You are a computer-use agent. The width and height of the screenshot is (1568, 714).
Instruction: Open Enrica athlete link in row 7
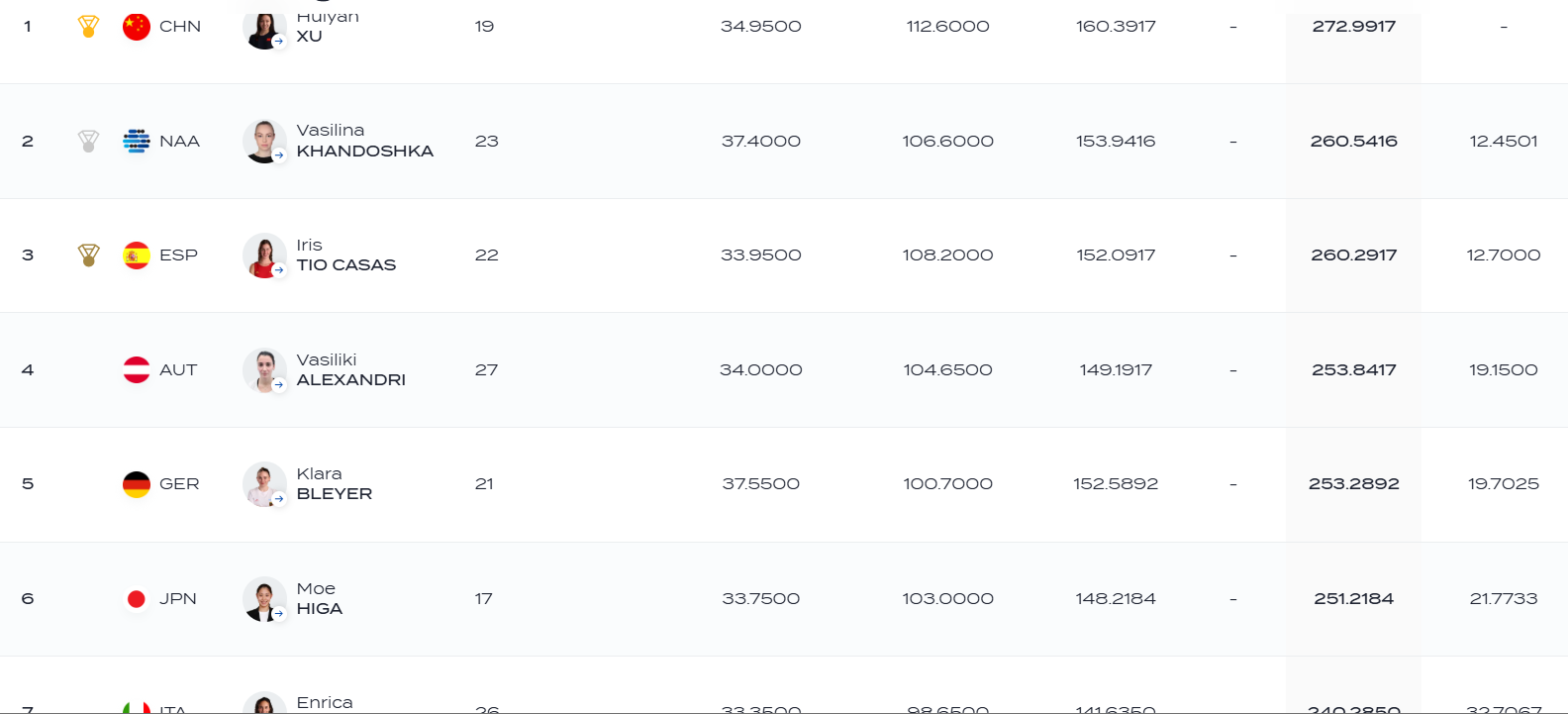click(325, 703)
